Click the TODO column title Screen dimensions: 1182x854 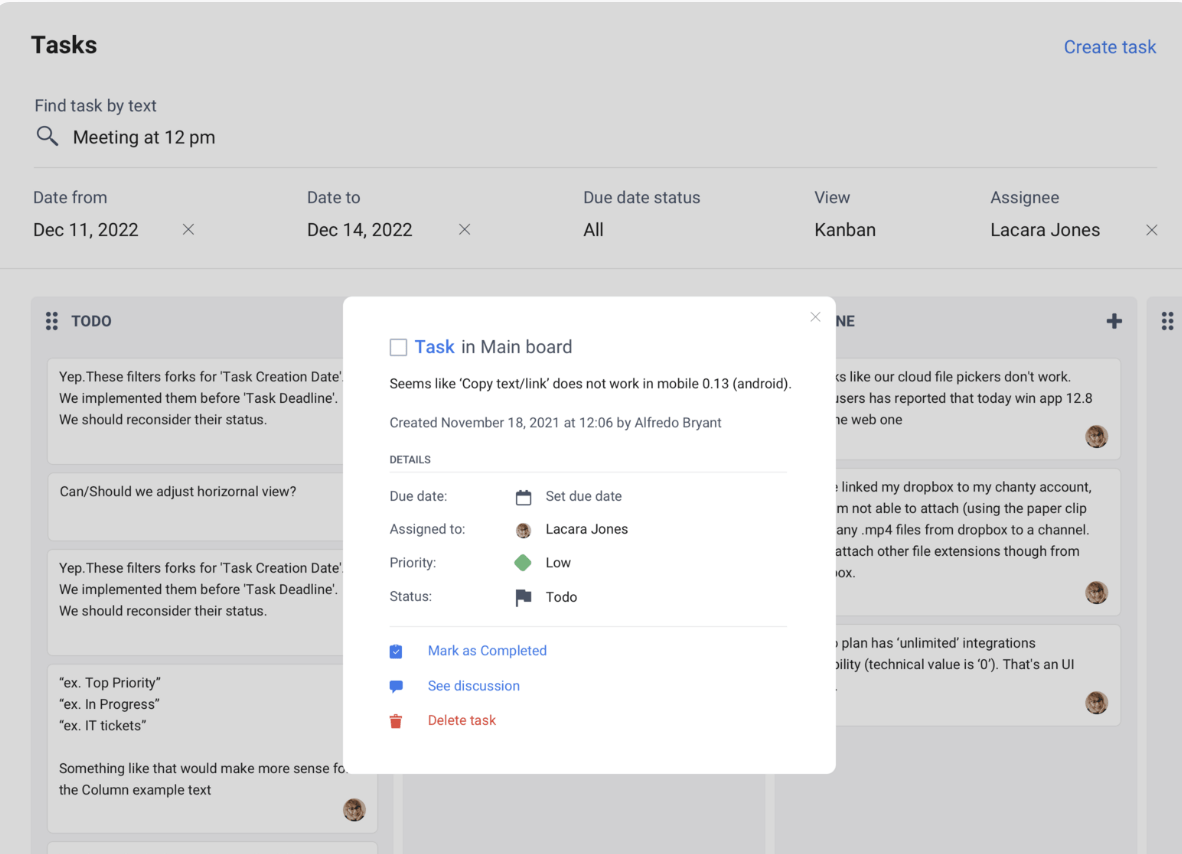point(91,321)
